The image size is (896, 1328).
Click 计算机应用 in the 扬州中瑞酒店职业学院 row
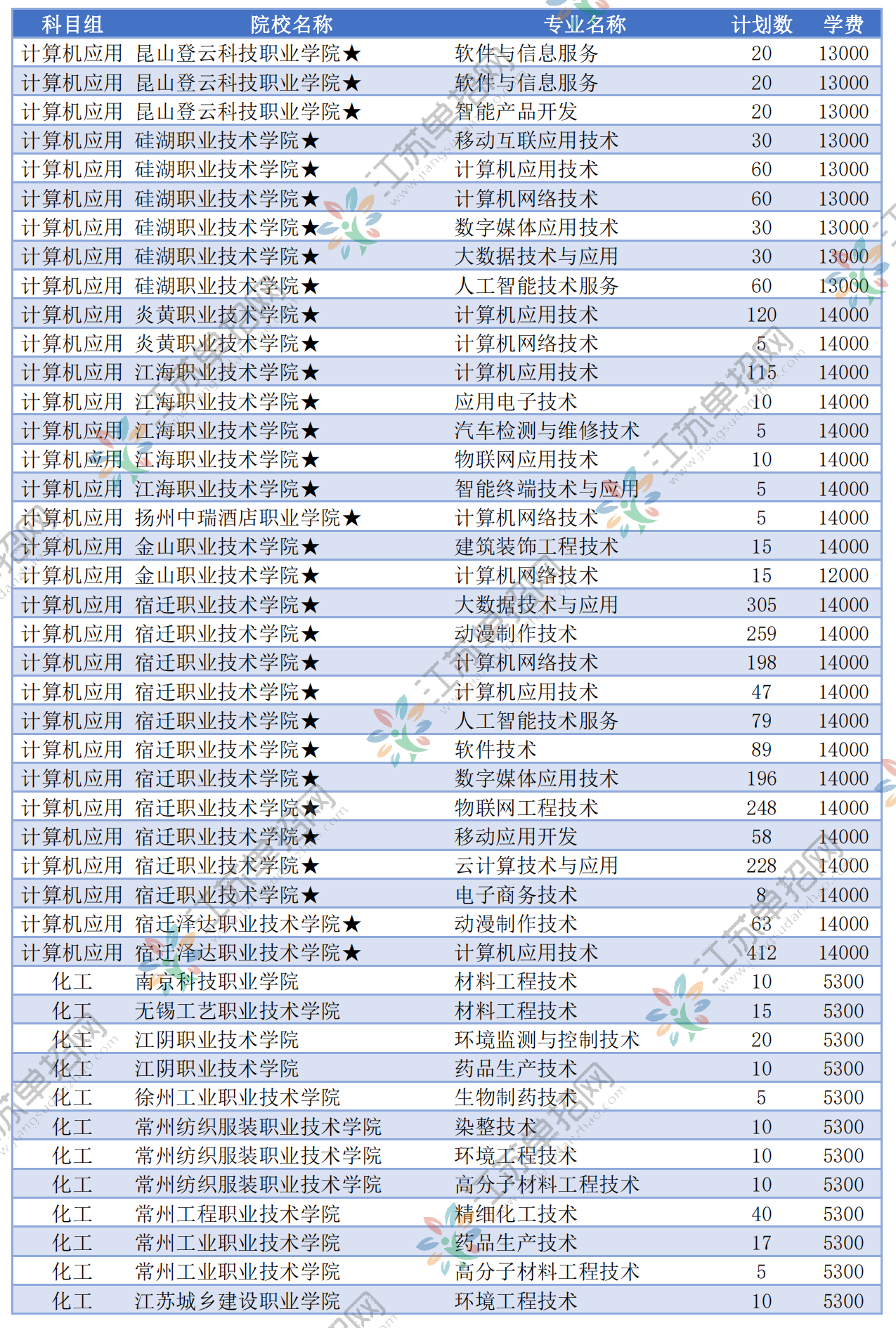pyautogui.click(x=72, y=518)
